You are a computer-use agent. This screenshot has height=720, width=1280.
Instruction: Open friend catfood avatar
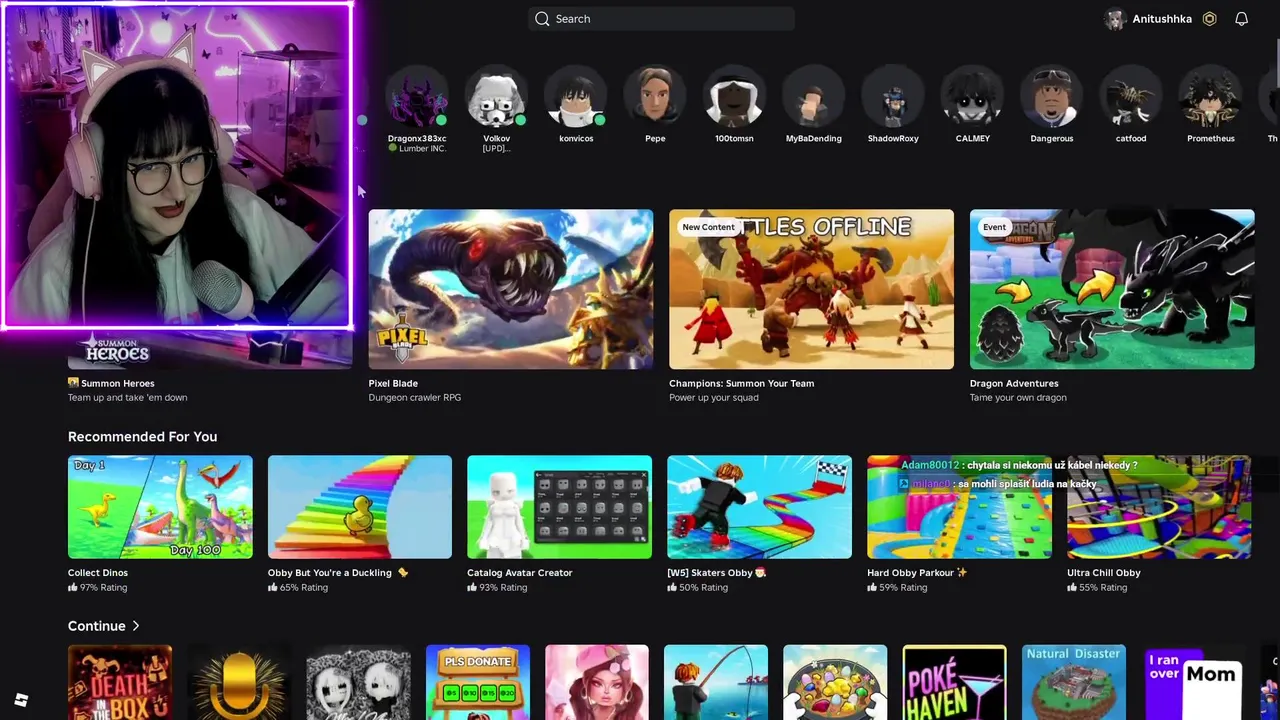click(x=1131, y=99)
